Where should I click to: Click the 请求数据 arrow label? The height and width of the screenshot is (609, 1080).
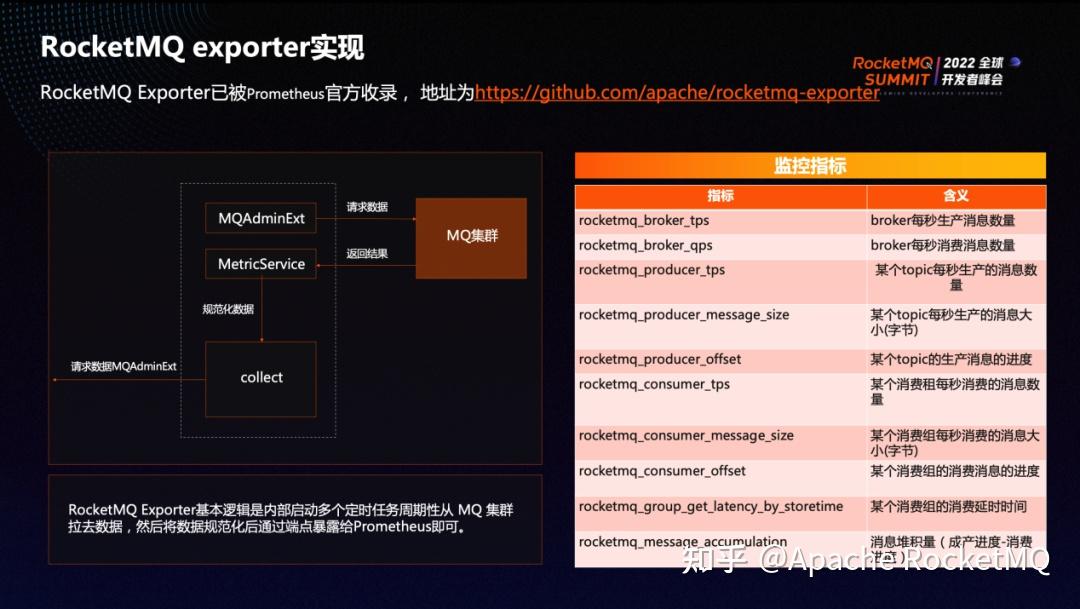click(x=365, y=206)
